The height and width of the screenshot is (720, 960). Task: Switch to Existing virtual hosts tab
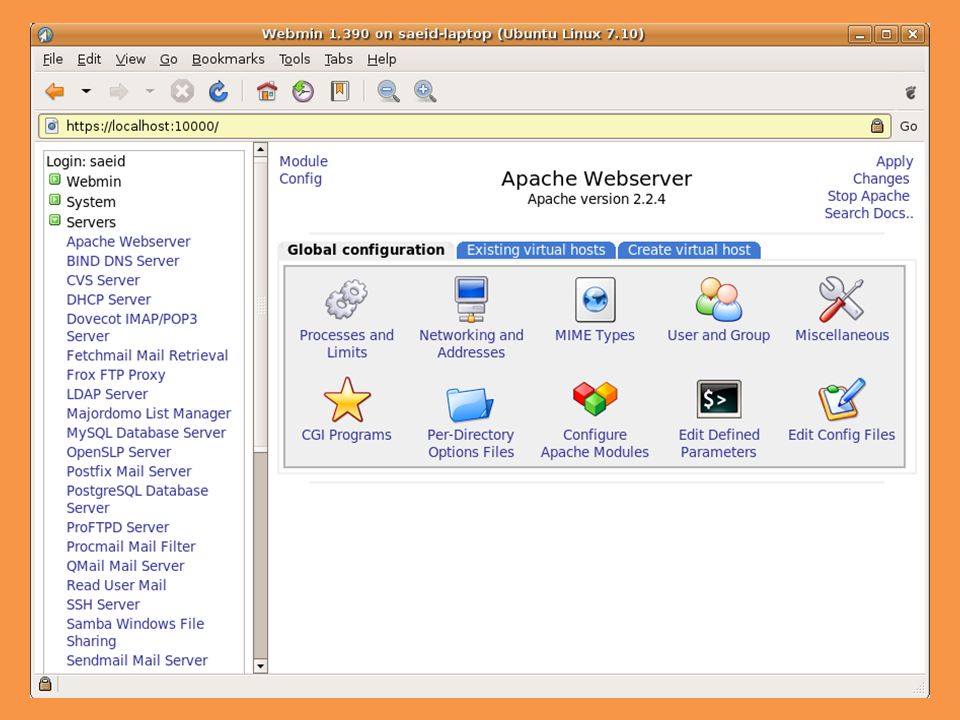point(536,250)
